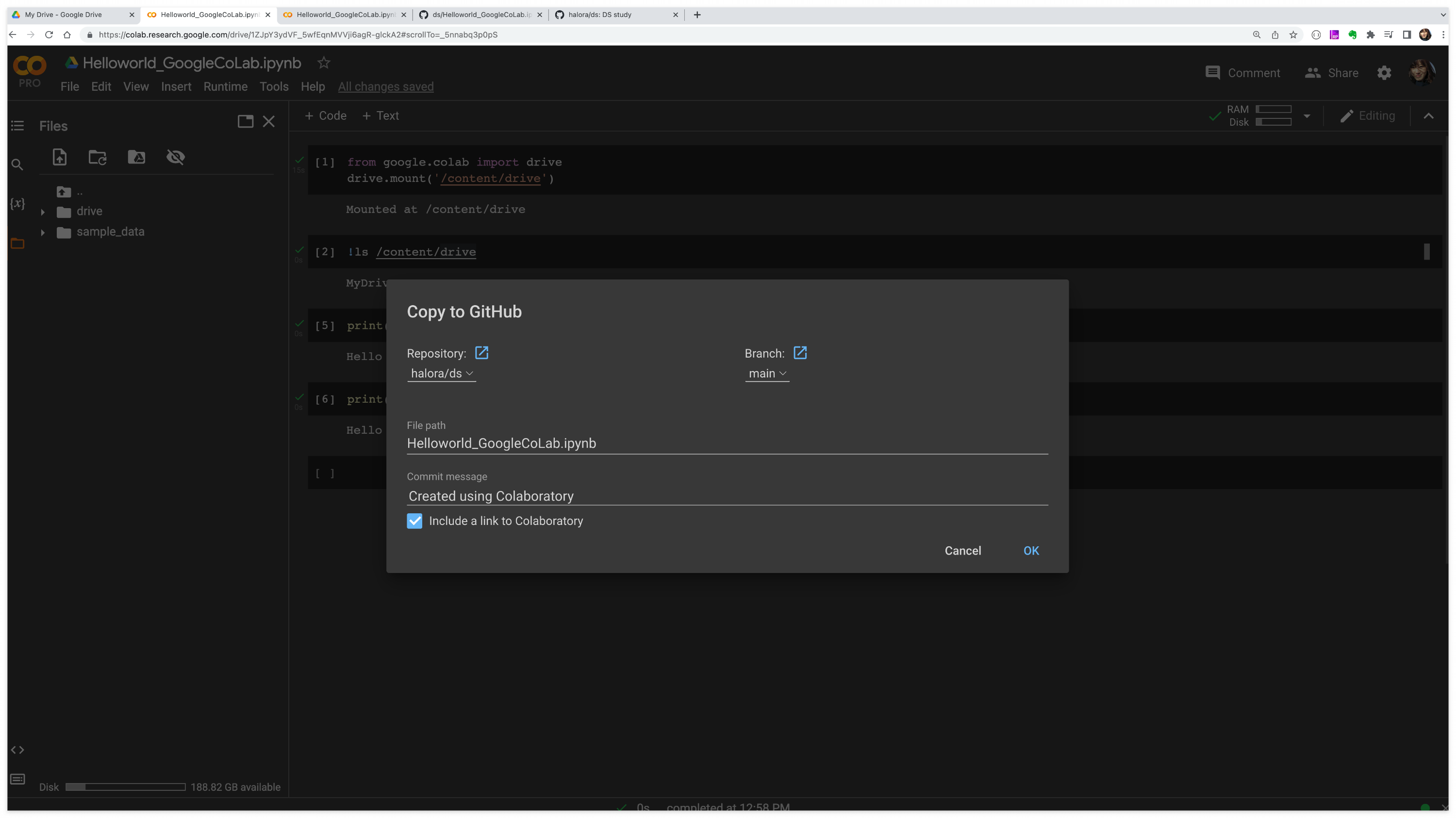This screenshot has height=818, width=1456.
Task: Open the Edit menu
Action: pos(101,86)
